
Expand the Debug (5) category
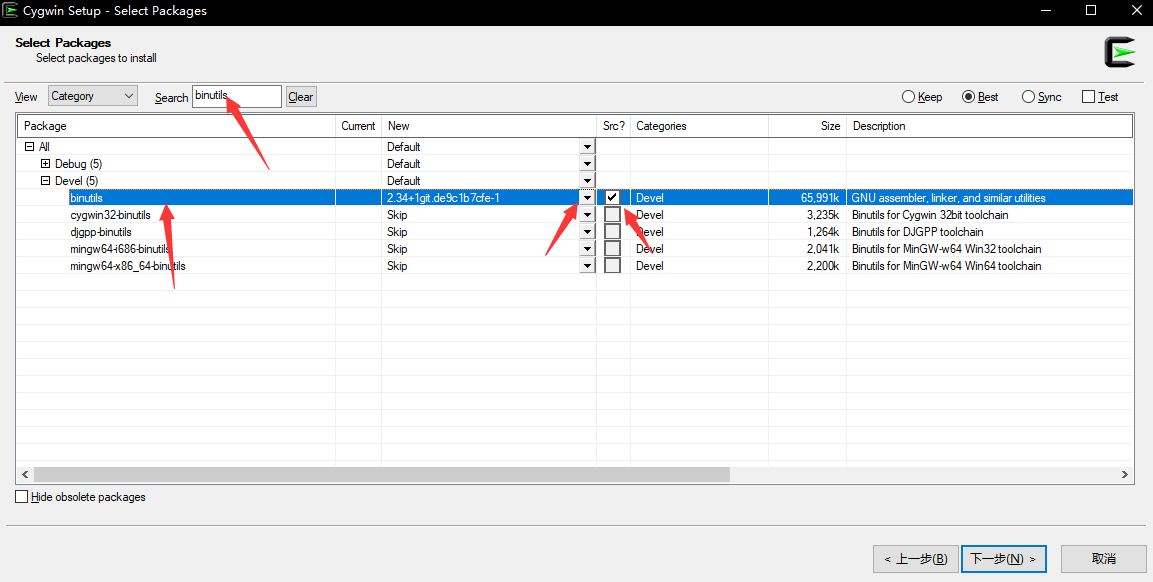click(45, 163)
